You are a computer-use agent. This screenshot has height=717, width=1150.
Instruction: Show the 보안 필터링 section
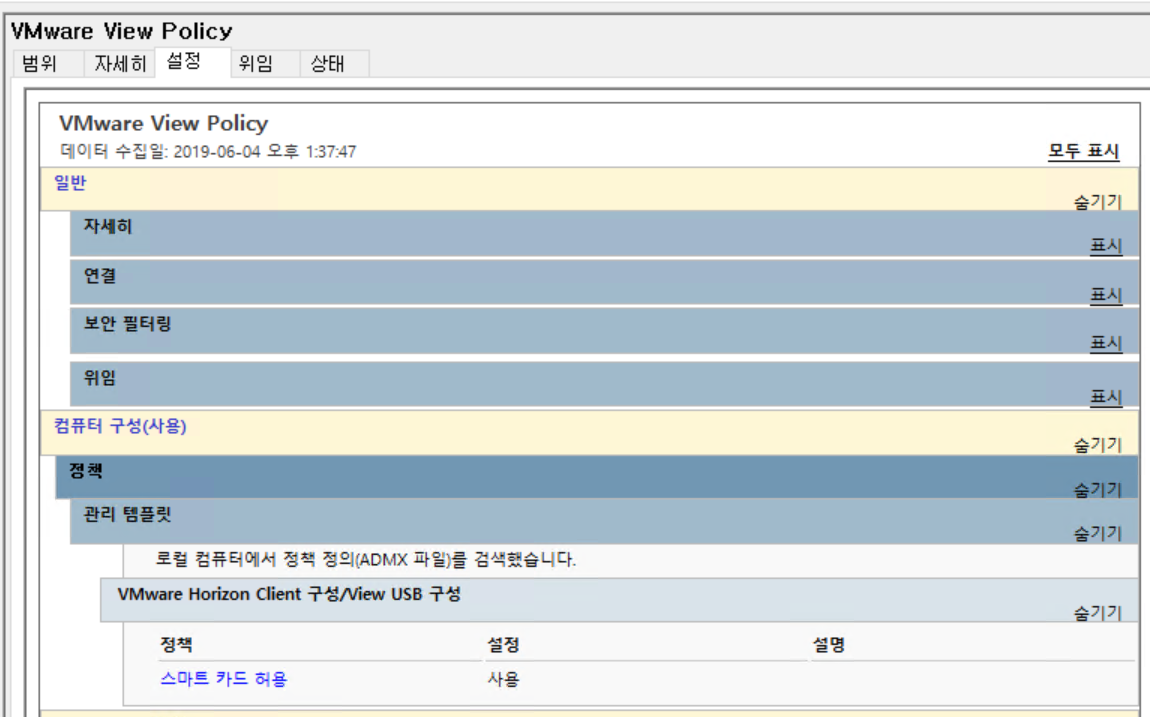[x=1106, y=343]
